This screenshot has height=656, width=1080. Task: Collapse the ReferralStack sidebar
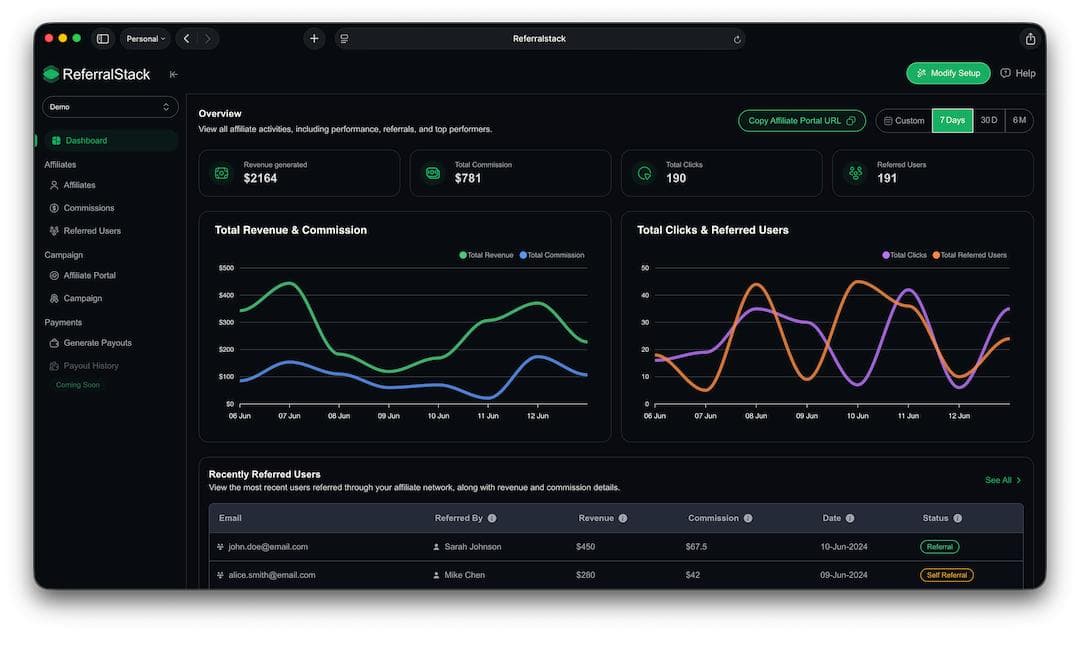174,74
